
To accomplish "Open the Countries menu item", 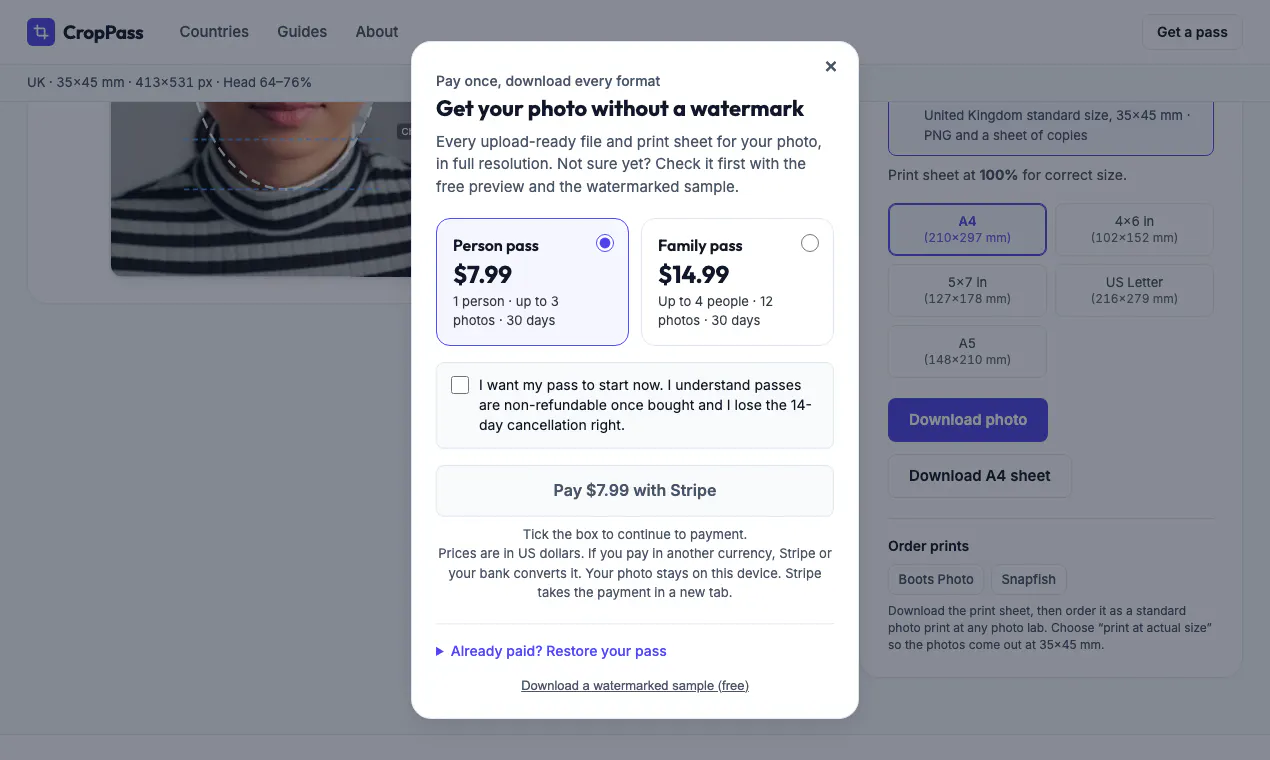I will pos(214,32).
